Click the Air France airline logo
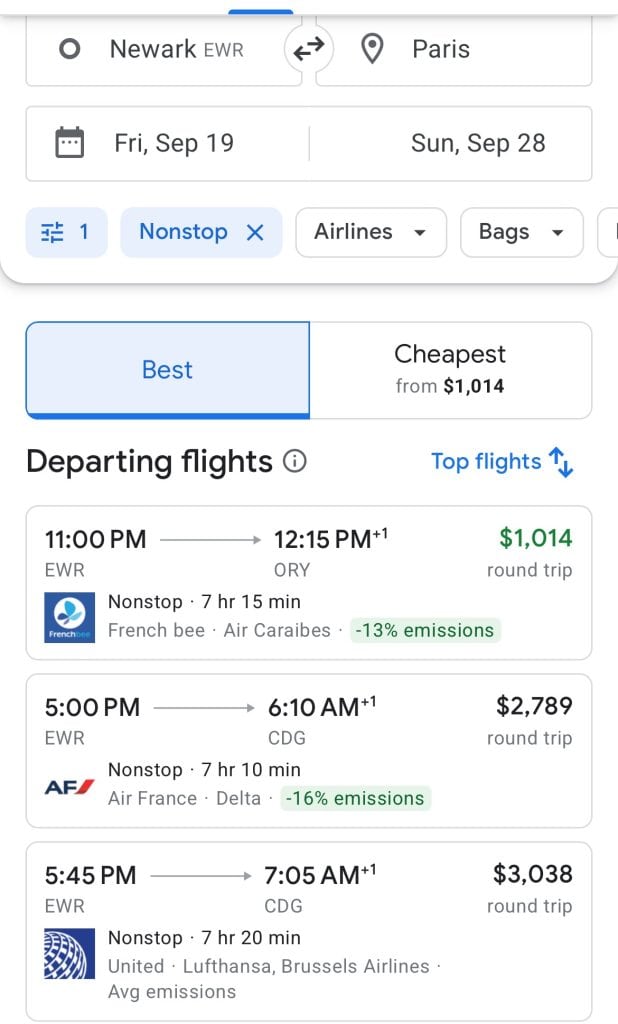The width and height of the screenshot is (618, 1024). click(70, 786)
